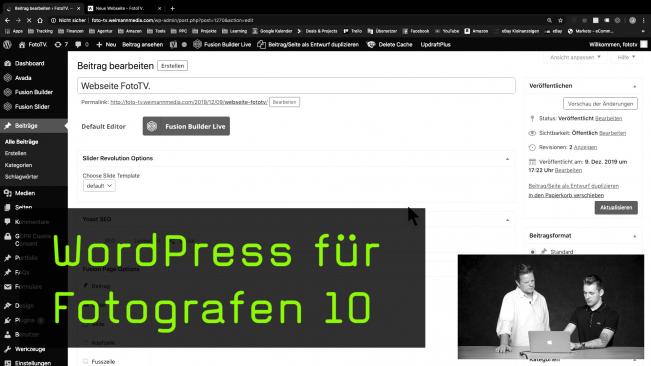Viewport: 651px width, 366px height.
Task: Open the Einstellungen sidebar item
Action: pyautogui.click(x=33, y=363)
